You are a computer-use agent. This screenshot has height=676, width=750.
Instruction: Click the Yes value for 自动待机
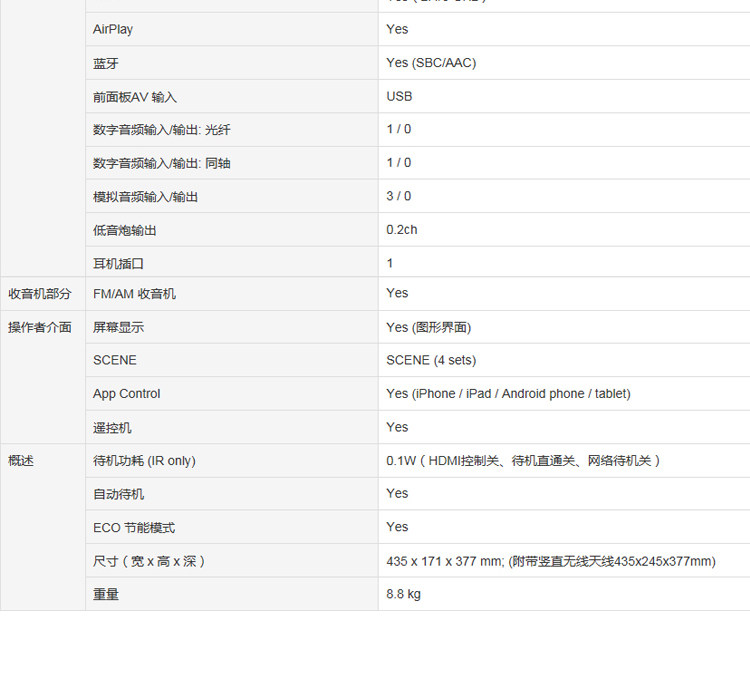(x=397, y=493)
